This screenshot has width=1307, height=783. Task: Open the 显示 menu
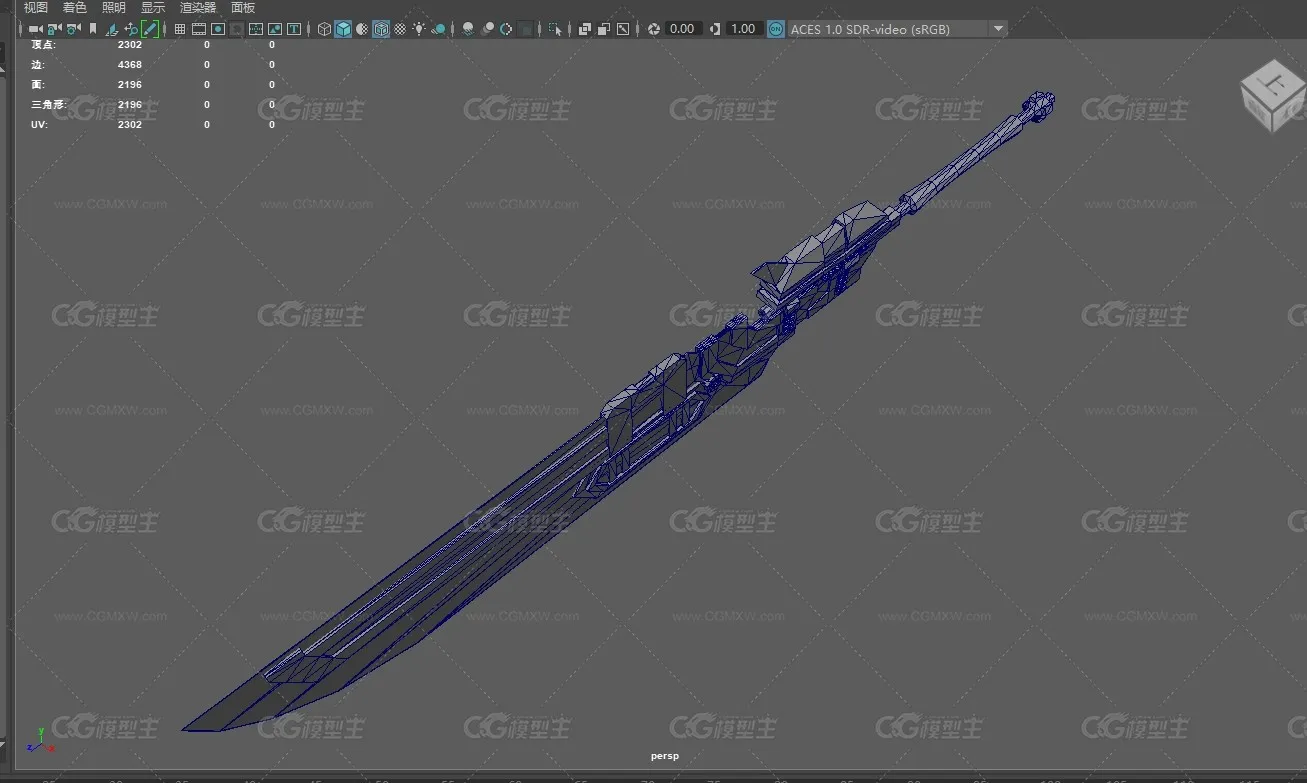point(153,7)
